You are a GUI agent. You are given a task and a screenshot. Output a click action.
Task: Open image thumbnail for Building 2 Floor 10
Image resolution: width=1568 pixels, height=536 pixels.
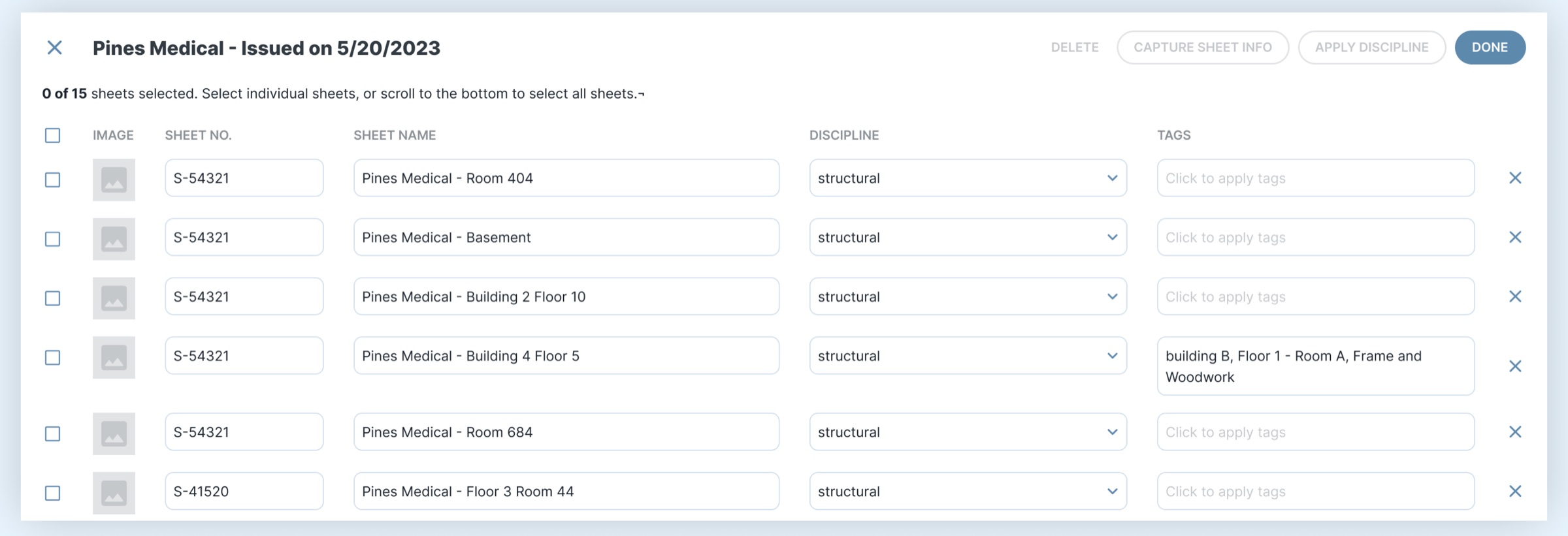point(114,298)
